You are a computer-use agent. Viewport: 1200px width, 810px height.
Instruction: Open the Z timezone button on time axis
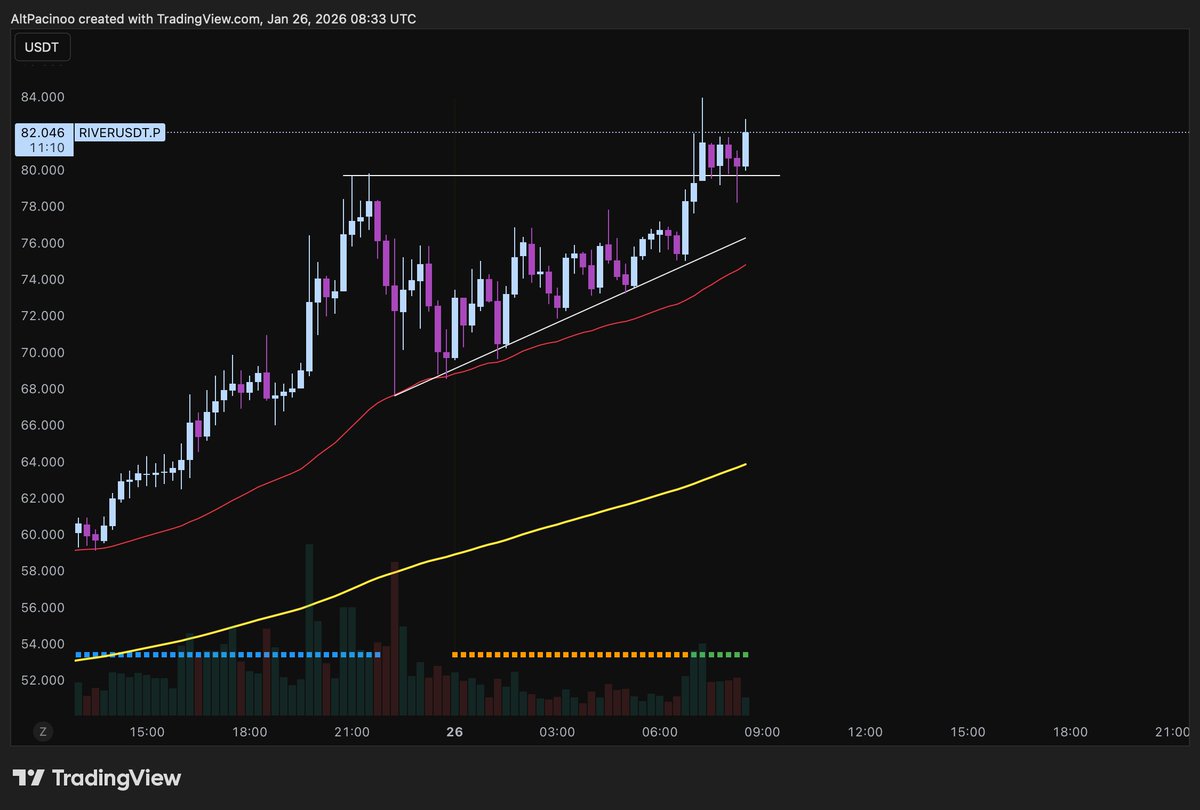(x=42, y=731)
